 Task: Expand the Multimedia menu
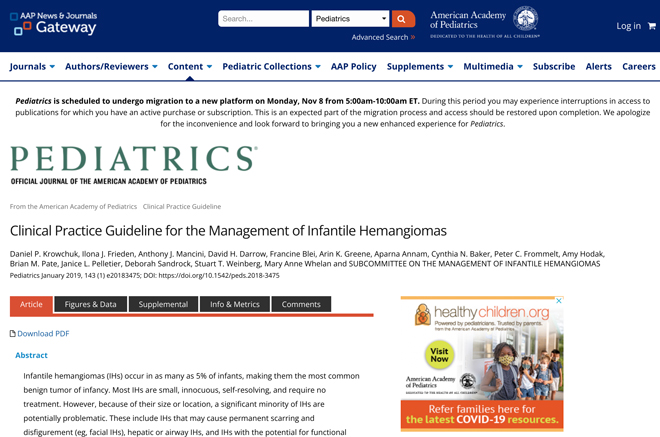pos(493,67)
